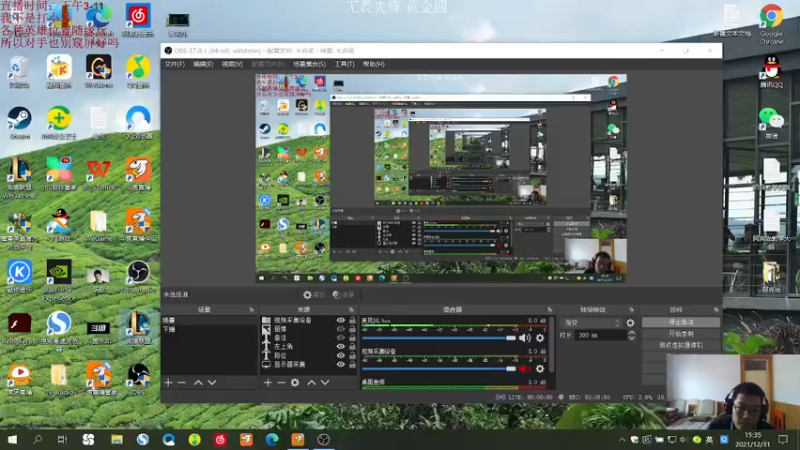Open 文件(F) menu in OBS
Image resolution: width=800 pixels, height=450 pixels.
coord(174,64)
